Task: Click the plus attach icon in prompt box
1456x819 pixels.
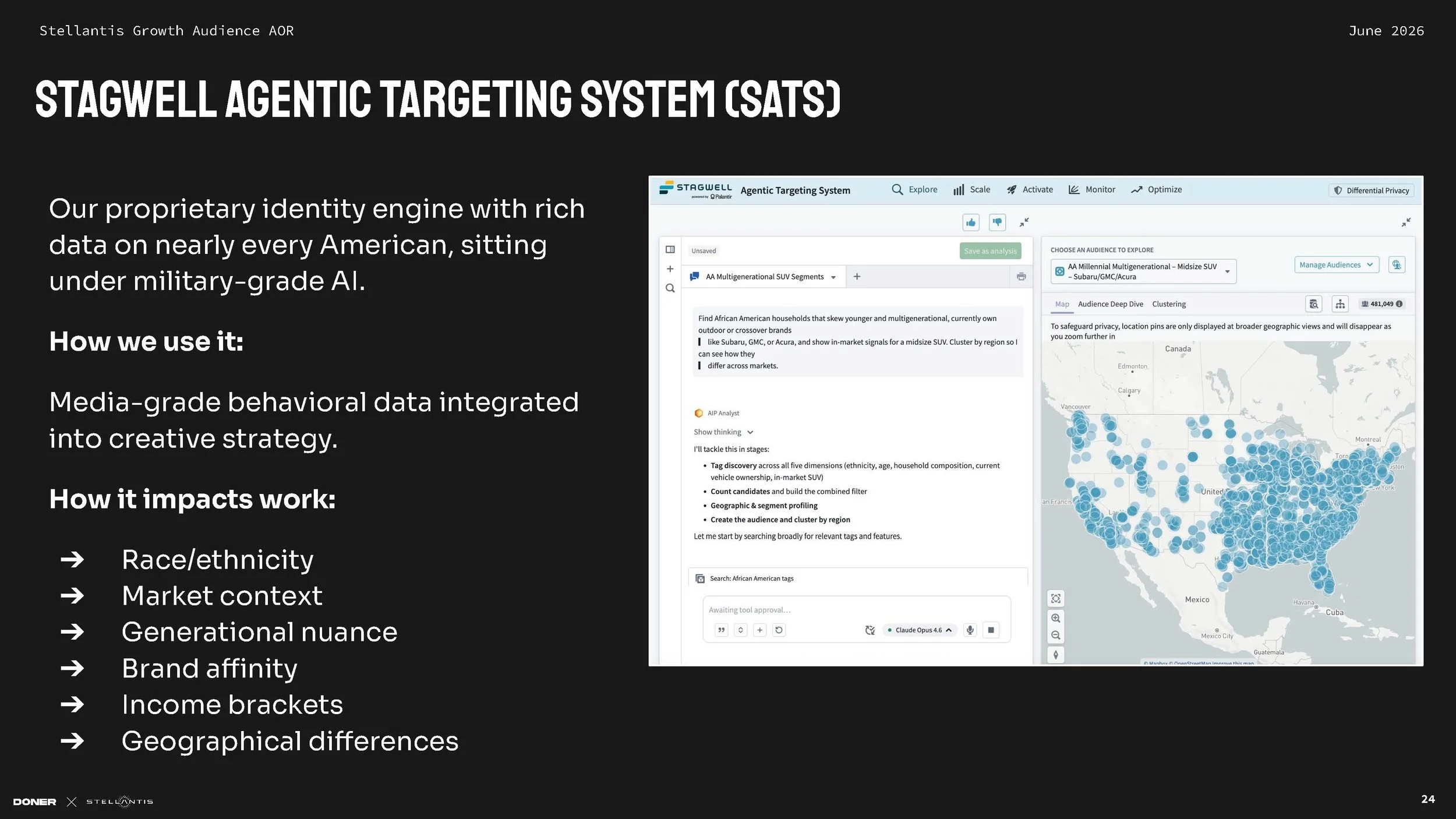Action: (x=760, y=630)
